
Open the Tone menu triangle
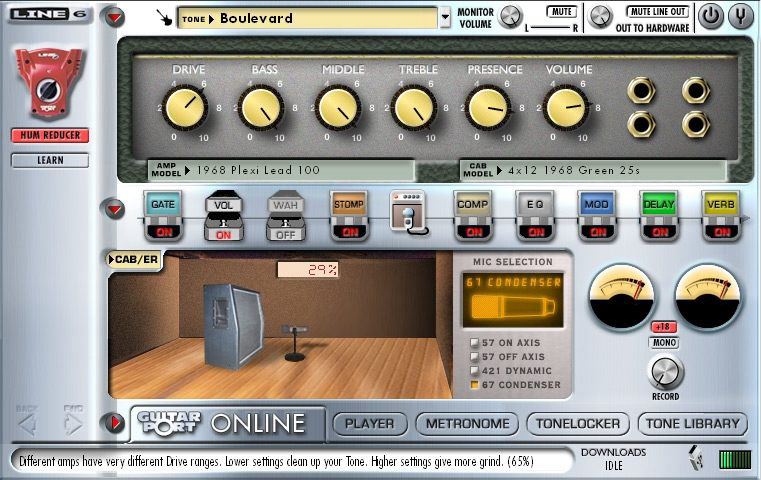click(x=211, y=19)
